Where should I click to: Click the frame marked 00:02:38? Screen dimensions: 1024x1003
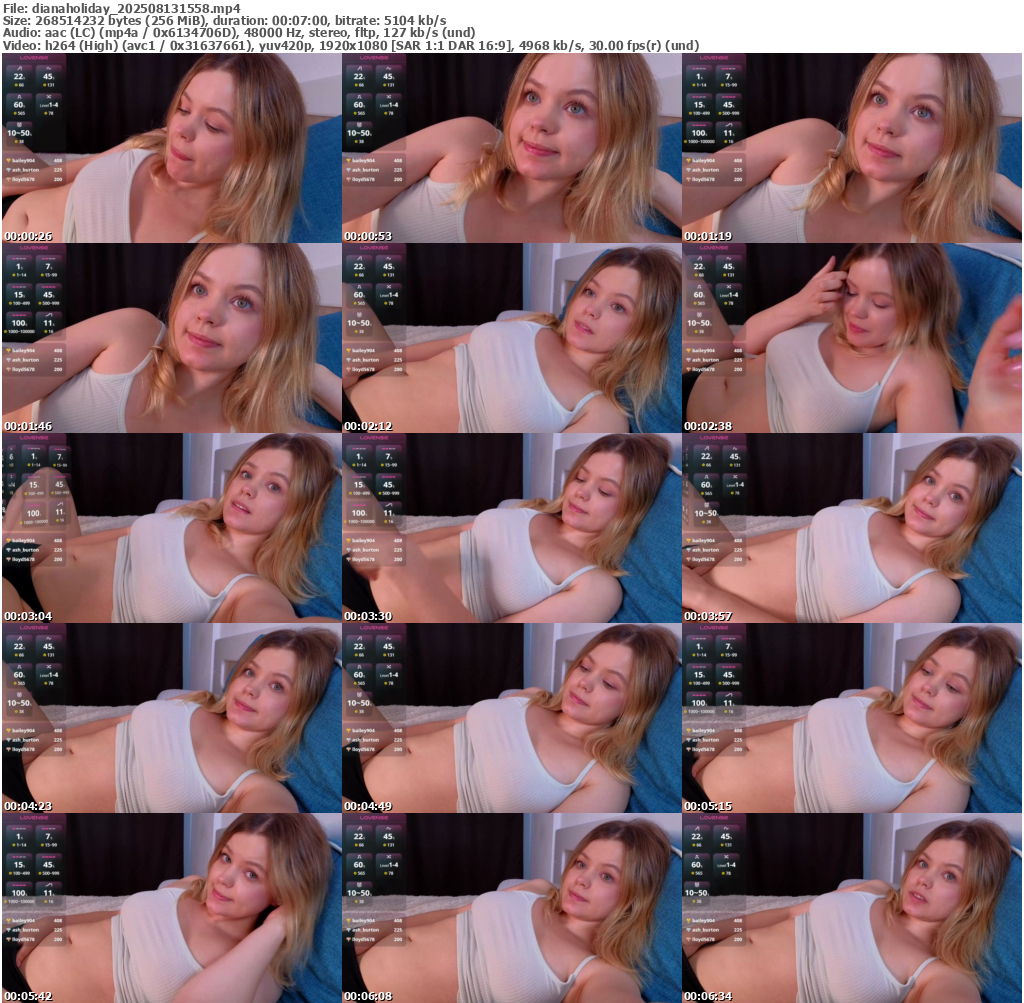coord(851,338)
